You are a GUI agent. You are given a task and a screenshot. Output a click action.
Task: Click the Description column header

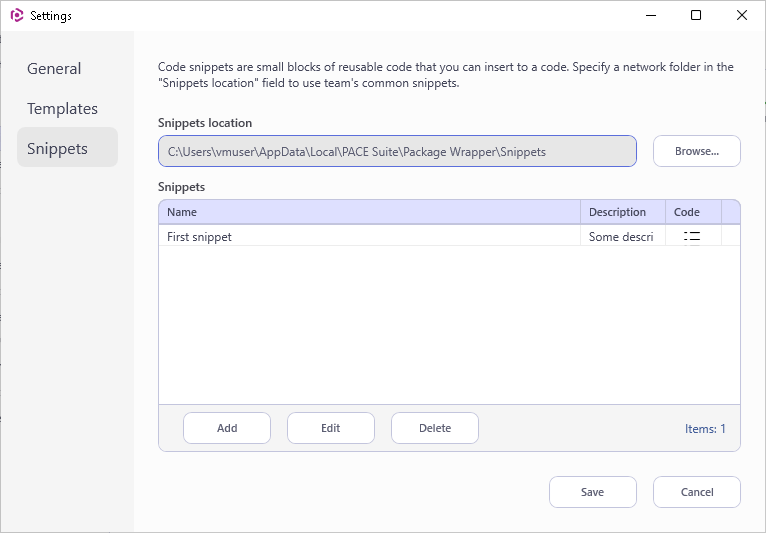click(x=623, y=212)
